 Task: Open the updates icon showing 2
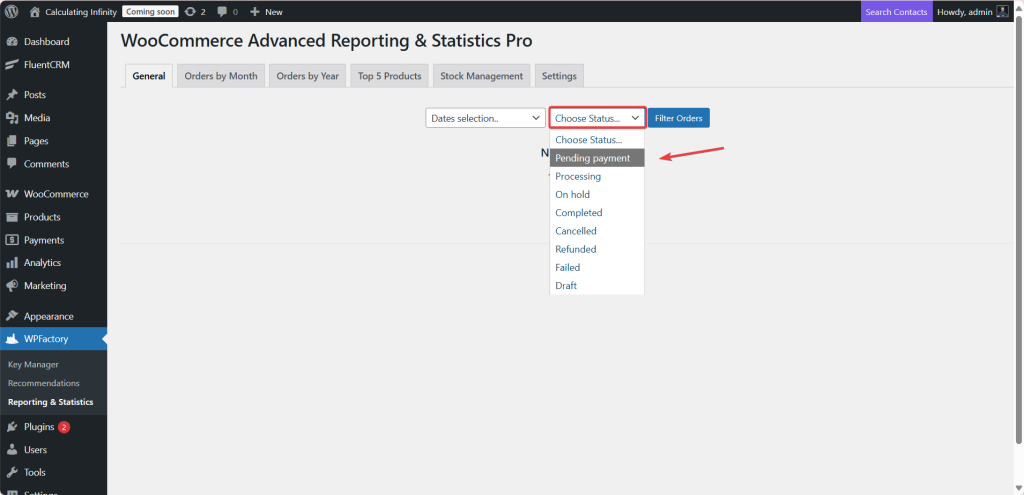click(190, 12)
